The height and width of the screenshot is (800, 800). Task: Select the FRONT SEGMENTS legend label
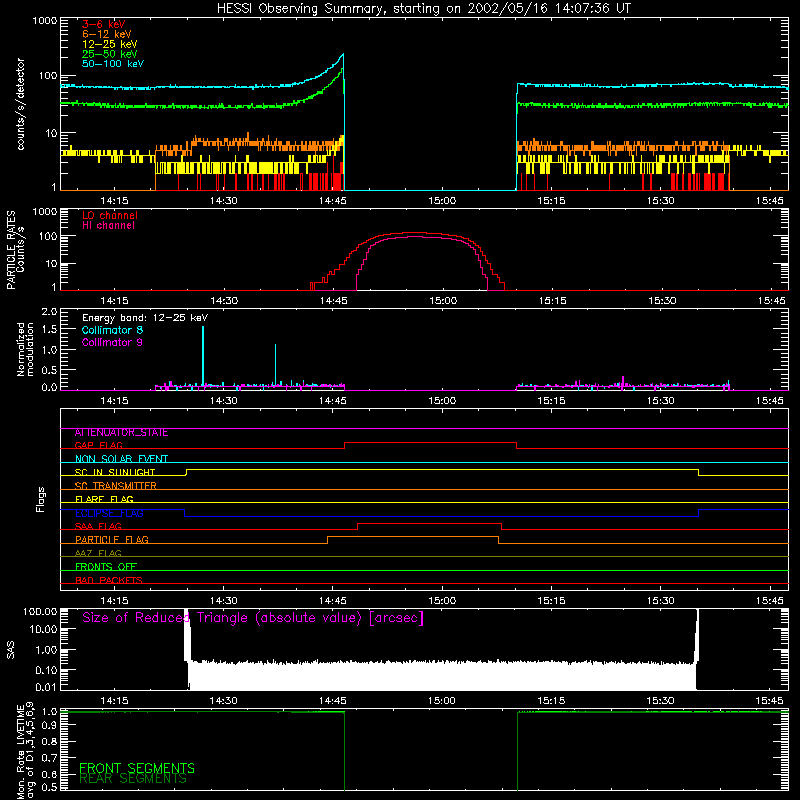[137, 768]
